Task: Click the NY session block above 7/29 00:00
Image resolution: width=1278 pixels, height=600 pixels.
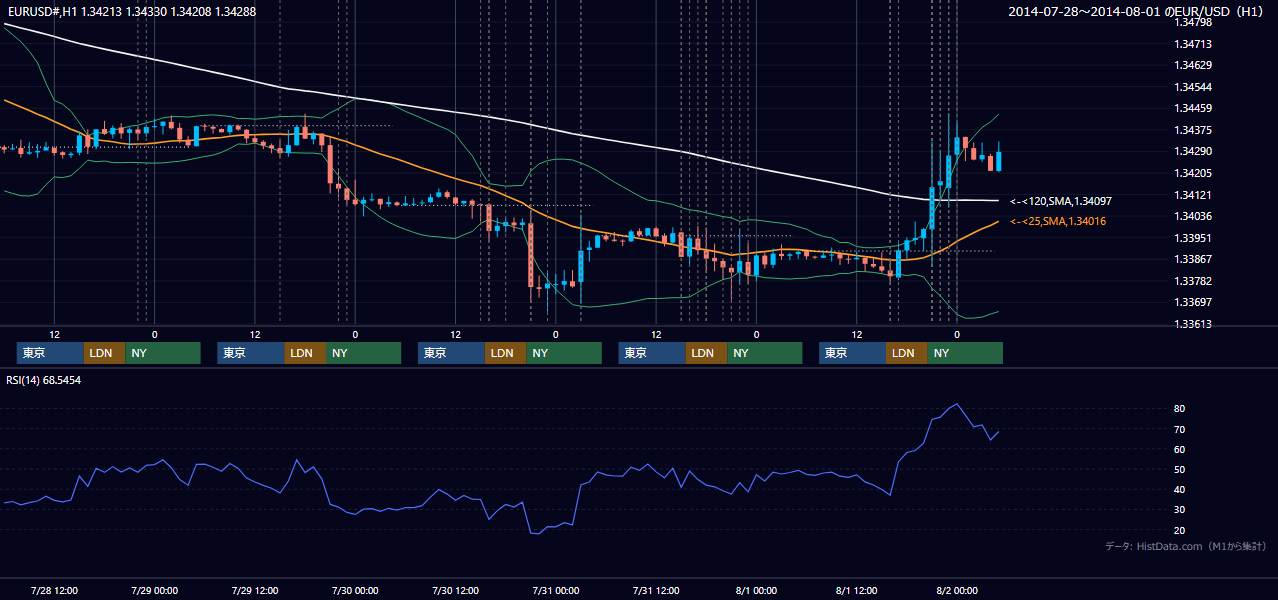Action: pos(163,353)
